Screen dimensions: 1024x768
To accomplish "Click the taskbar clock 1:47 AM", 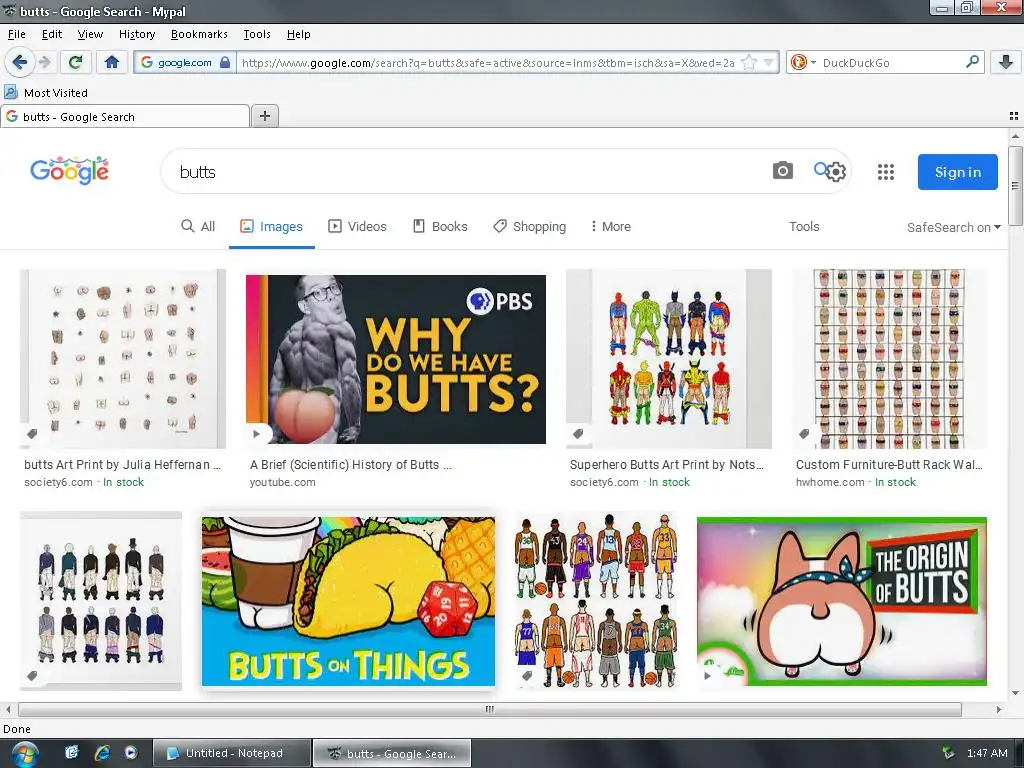I will tap(987, 753).
